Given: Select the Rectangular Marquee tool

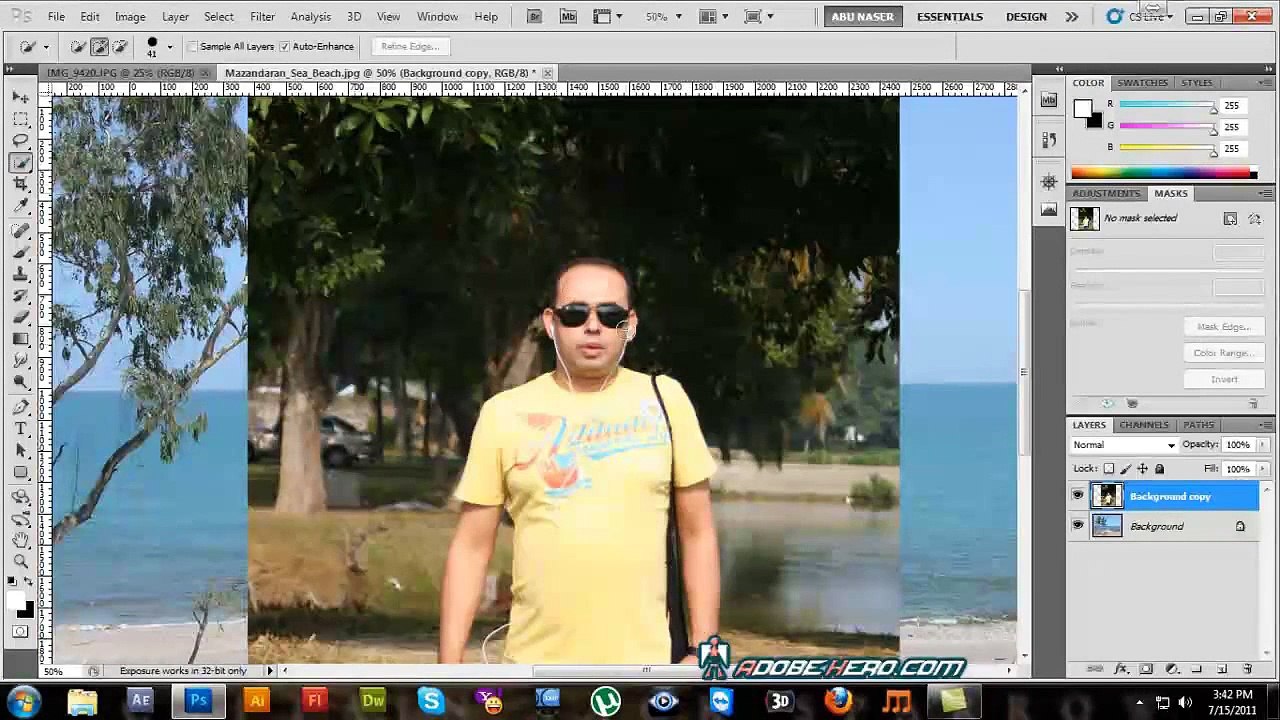Looking at the screenshot, I should pyautogui.click(x=21, y=119).
